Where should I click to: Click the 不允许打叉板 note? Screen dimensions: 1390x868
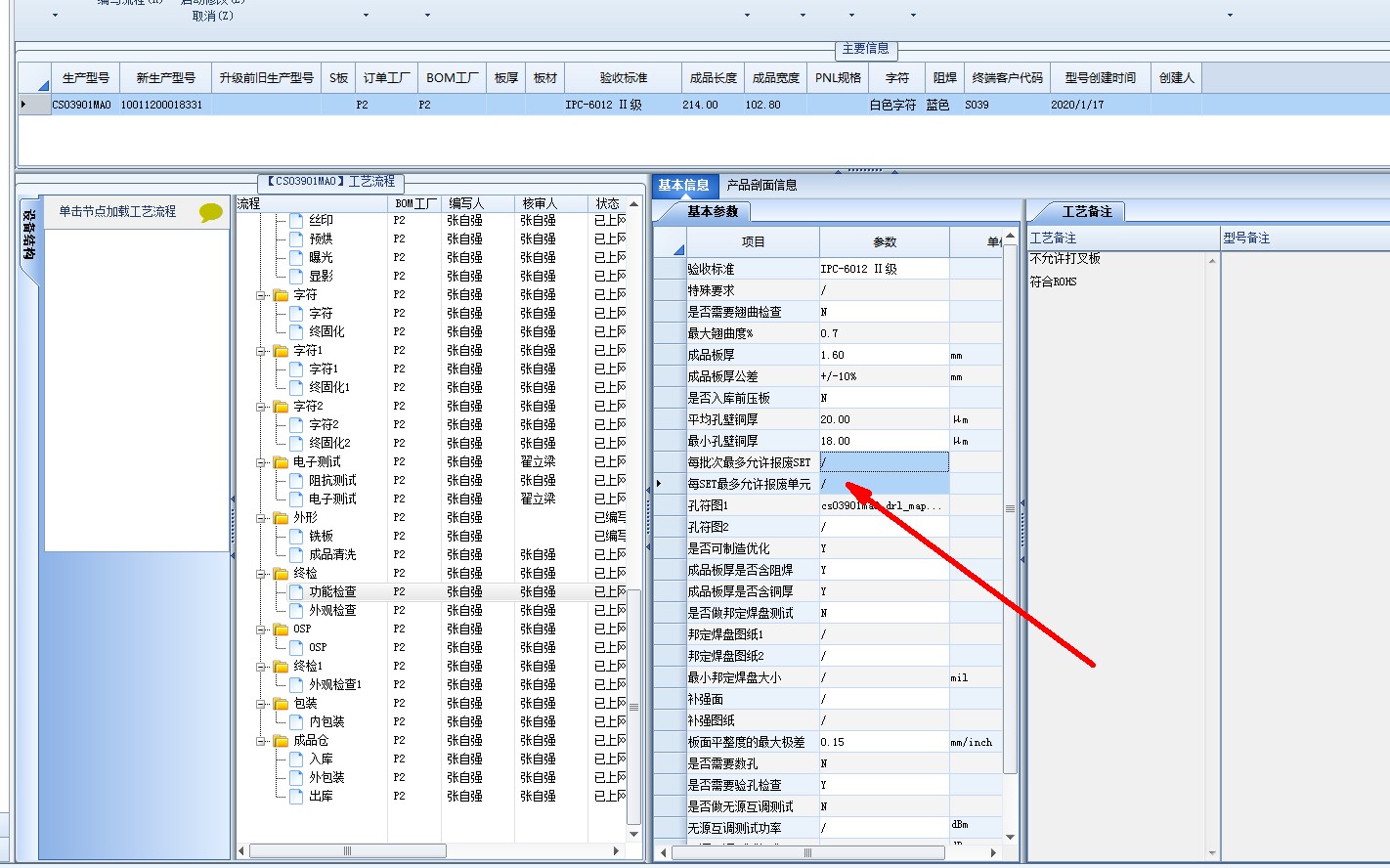pyautogui.click(x=1064, y=259)
